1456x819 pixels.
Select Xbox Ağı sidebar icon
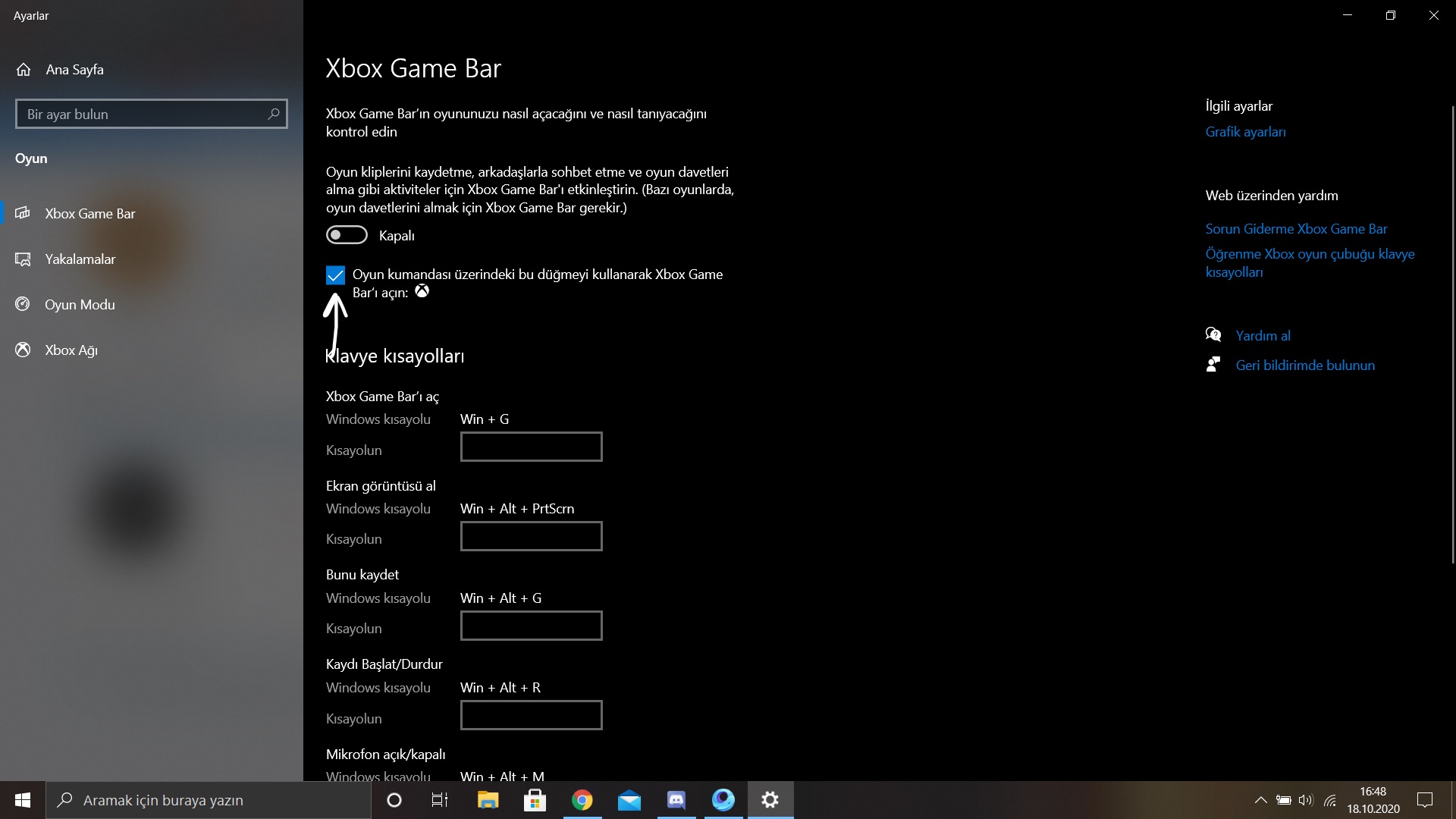(x=23, y=350)
